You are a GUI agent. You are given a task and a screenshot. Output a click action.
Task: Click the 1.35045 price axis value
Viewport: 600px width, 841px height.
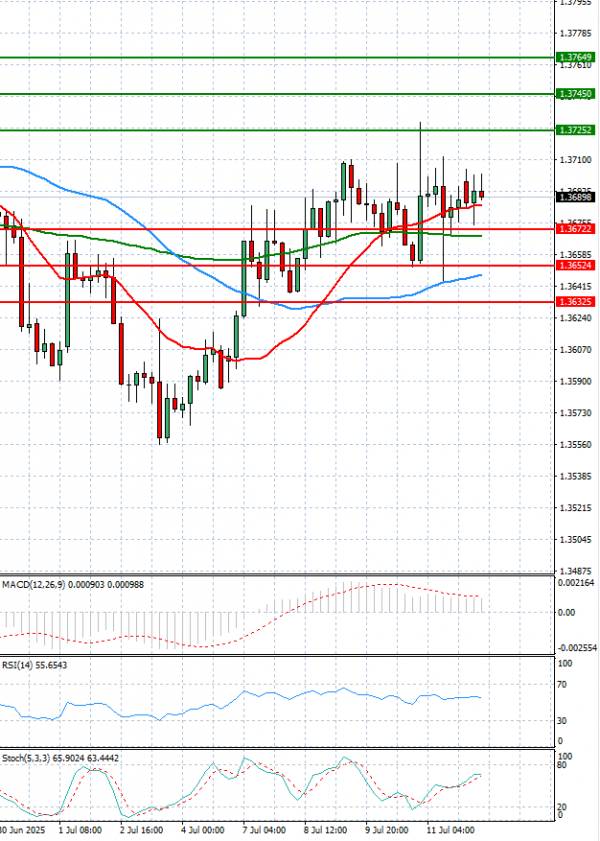pyautogui.click(x=575, y=540)
